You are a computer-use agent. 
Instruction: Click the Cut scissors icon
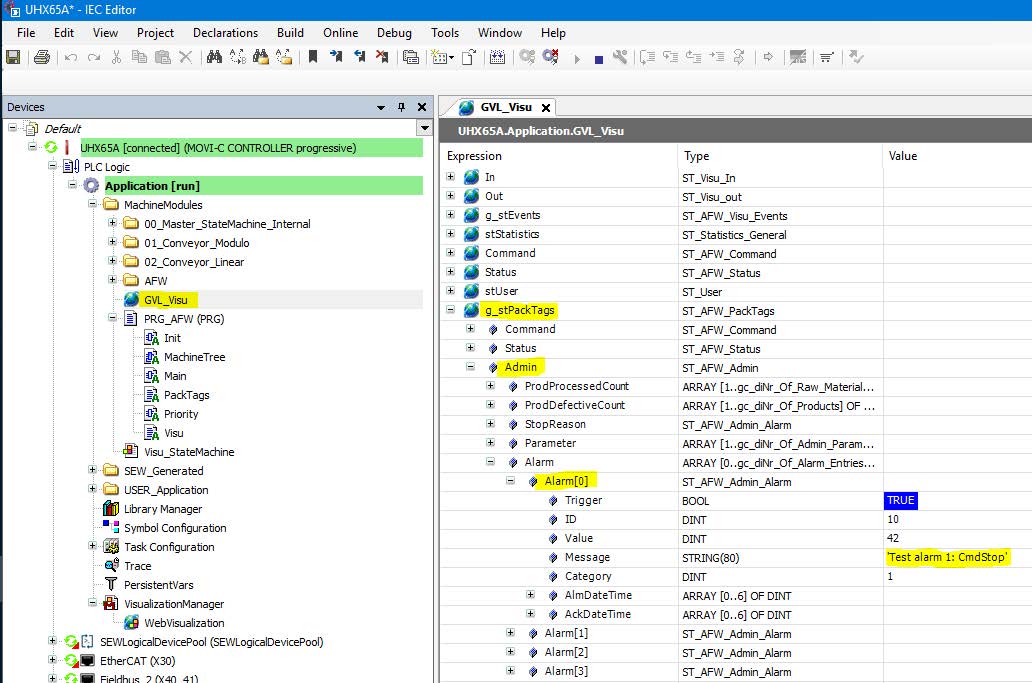pyautogui.click(x=117, y=58)
